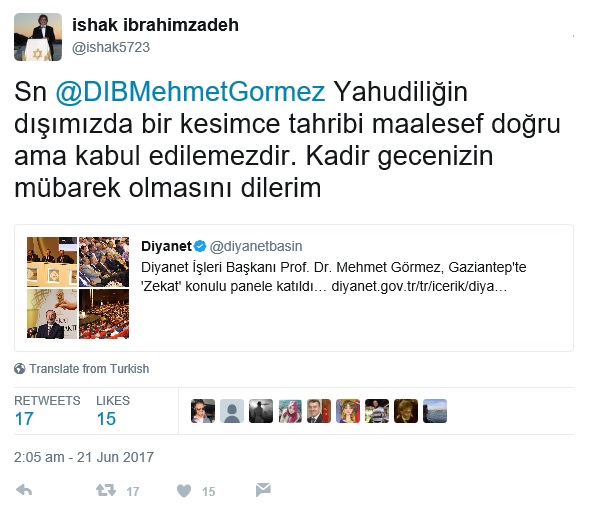Open the quoted tweet's top-left photo

click(x=52, y=262)
